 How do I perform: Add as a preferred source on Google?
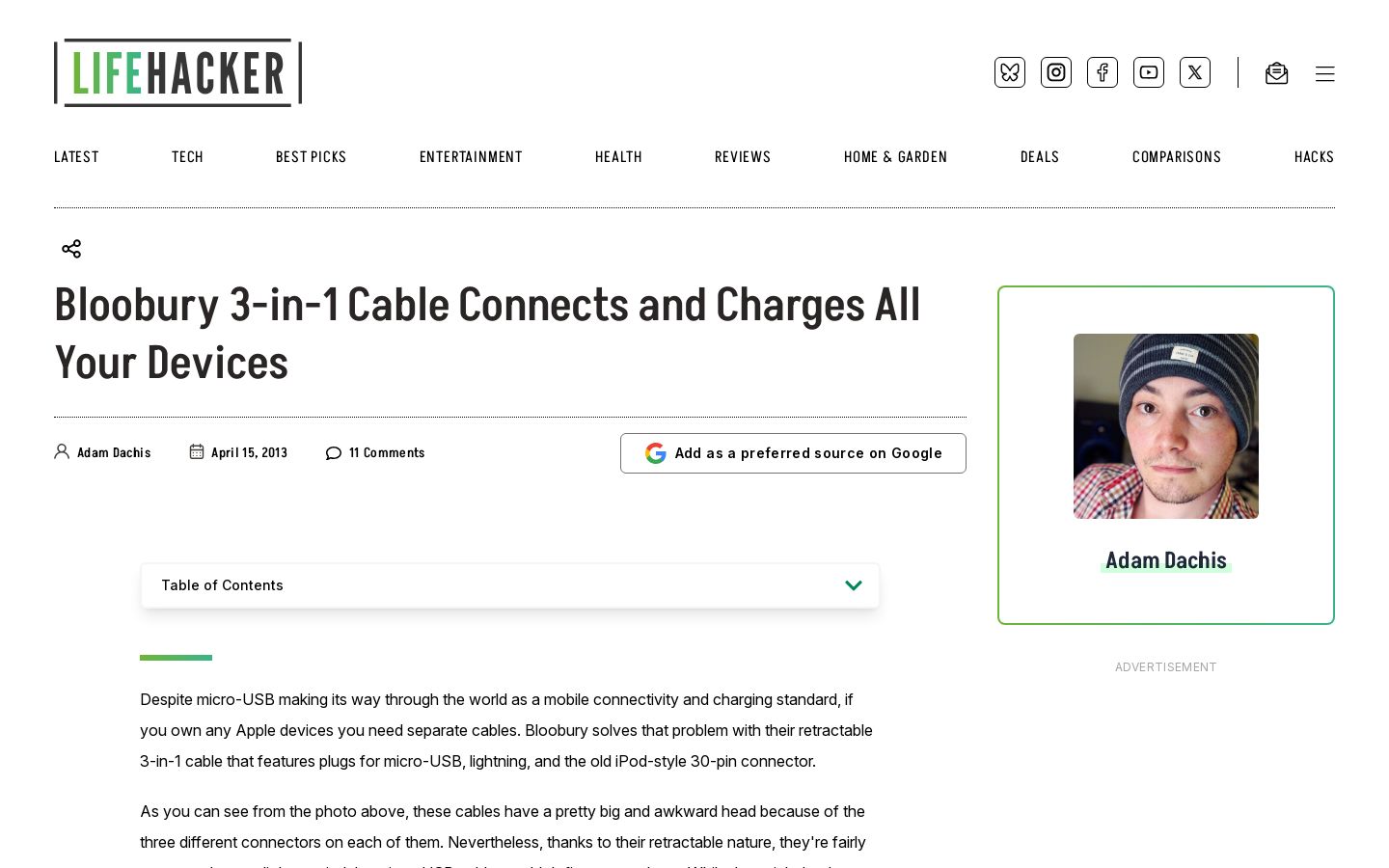tap(793, 453)
